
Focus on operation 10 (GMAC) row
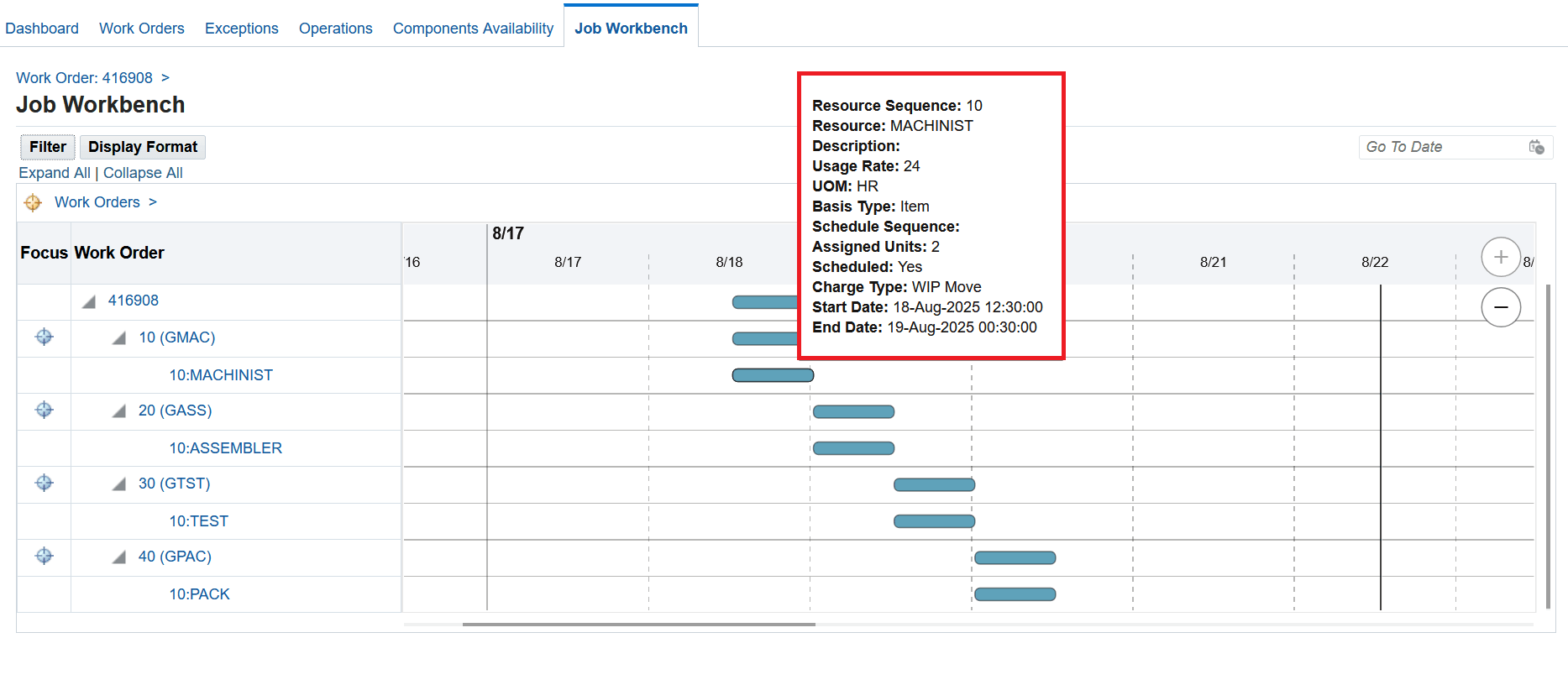45,337
